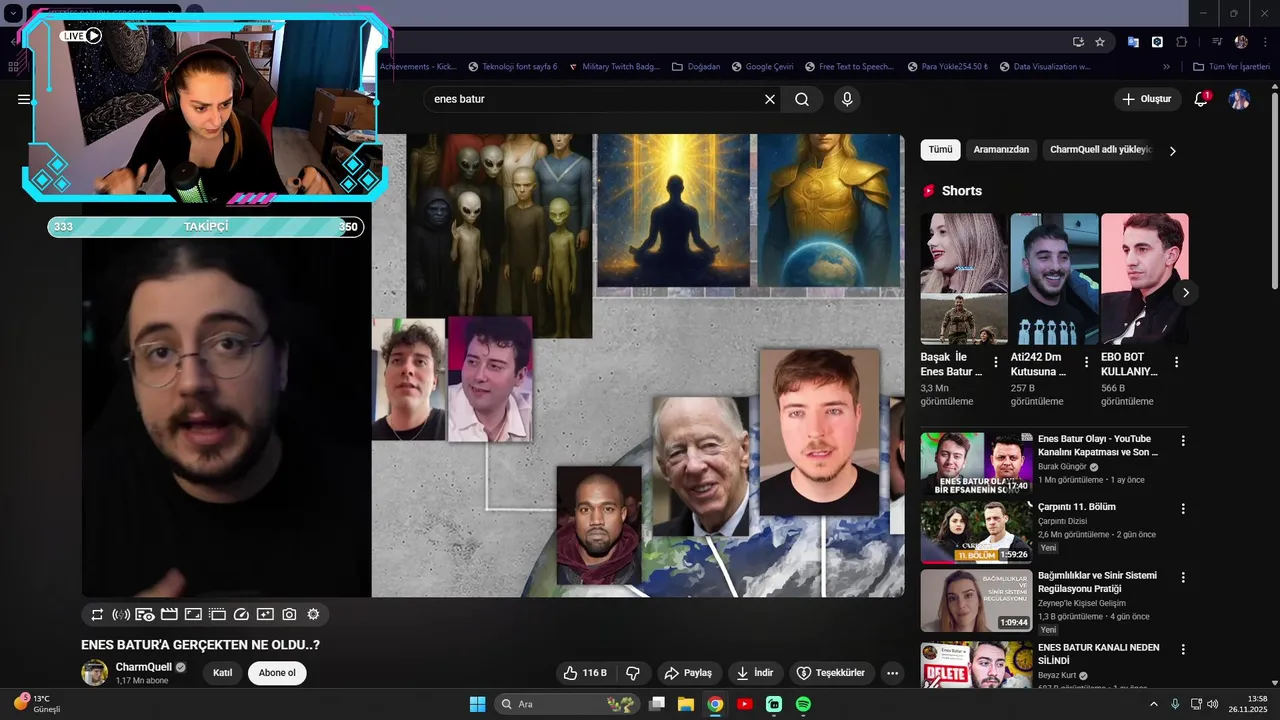The height and width of the screenshot is (720, 1280).
Task: Click the Abone ol subscribe button
Action: [277, 673]
